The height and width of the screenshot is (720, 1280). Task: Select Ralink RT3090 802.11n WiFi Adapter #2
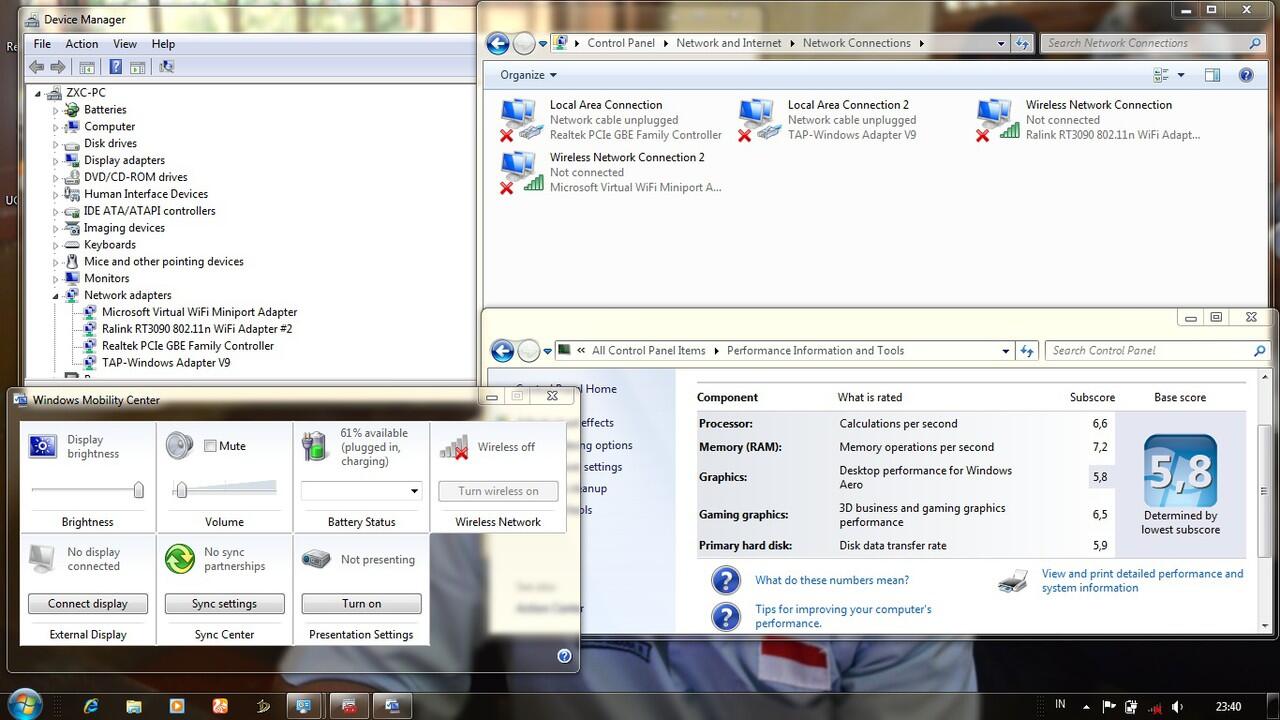(197, 329)
